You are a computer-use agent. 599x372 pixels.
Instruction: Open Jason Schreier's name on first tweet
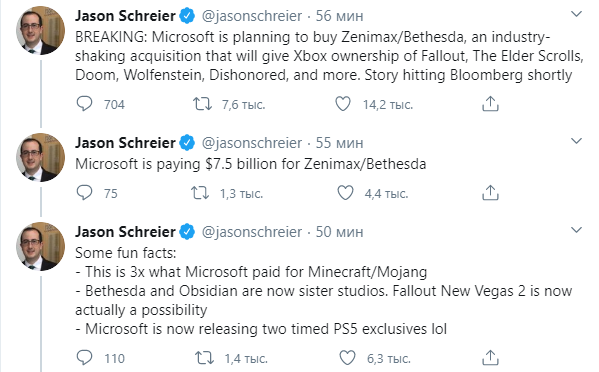click(x=125, y=16)
